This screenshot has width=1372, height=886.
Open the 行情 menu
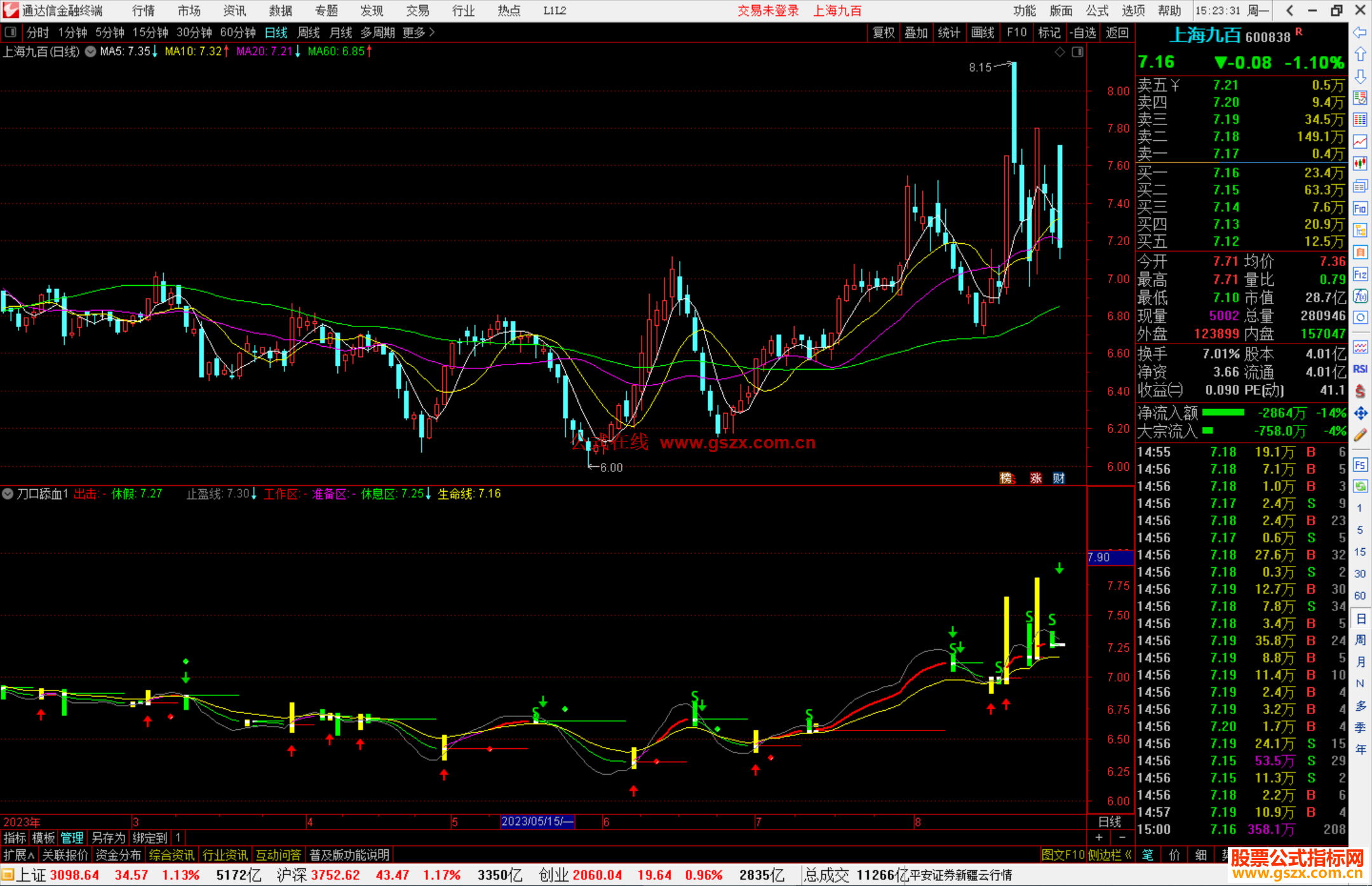point(144,11)
